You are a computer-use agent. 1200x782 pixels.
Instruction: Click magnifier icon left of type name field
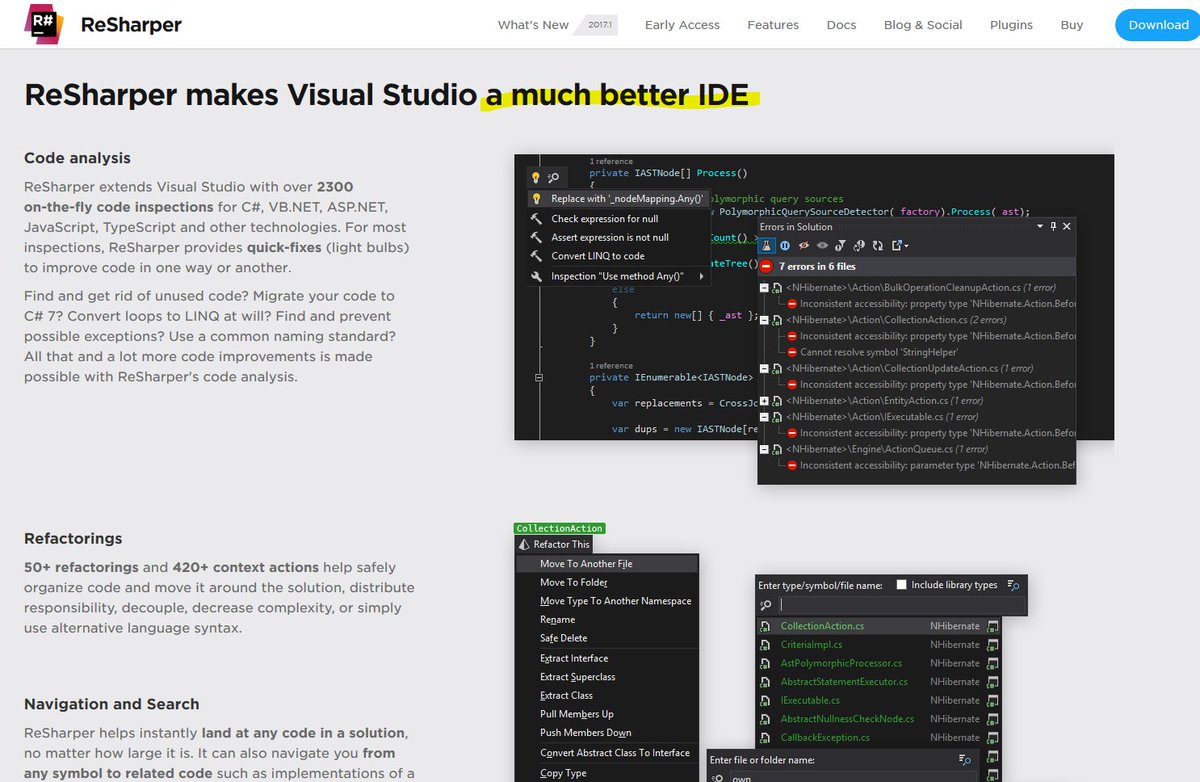[766, 605]
